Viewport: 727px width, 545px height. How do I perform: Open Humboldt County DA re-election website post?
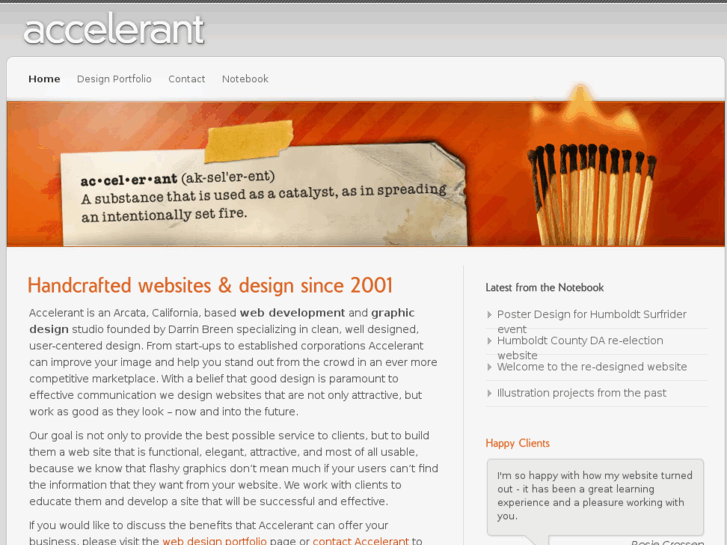[580, 347]
